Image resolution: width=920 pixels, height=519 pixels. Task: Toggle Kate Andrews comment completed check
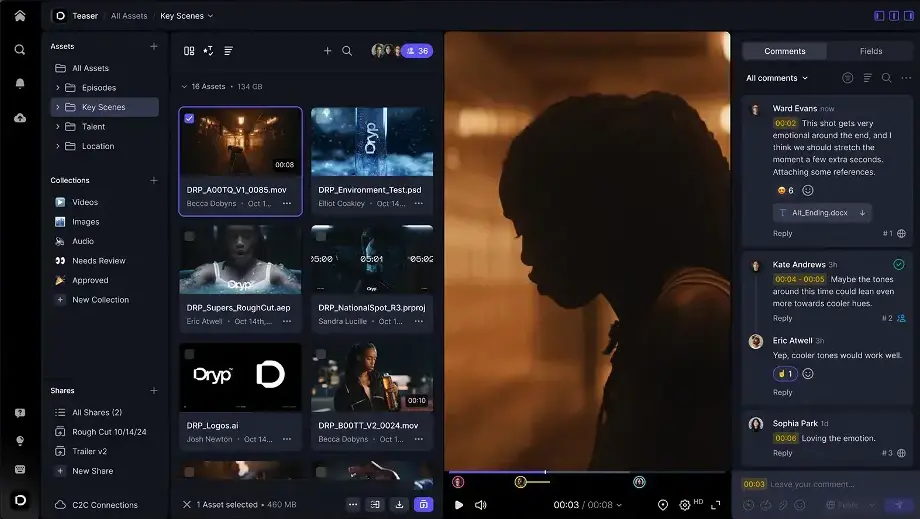click(899, 264)
